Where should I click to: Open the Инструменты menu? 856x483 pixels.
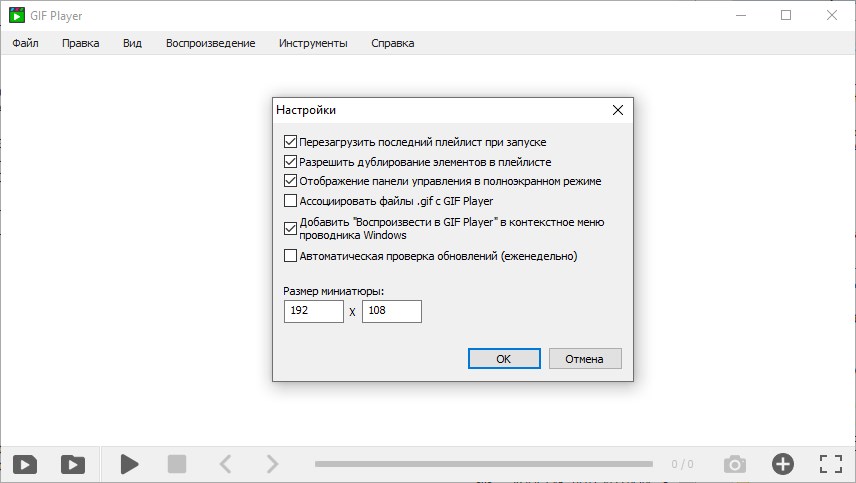[x=313, y=43]
